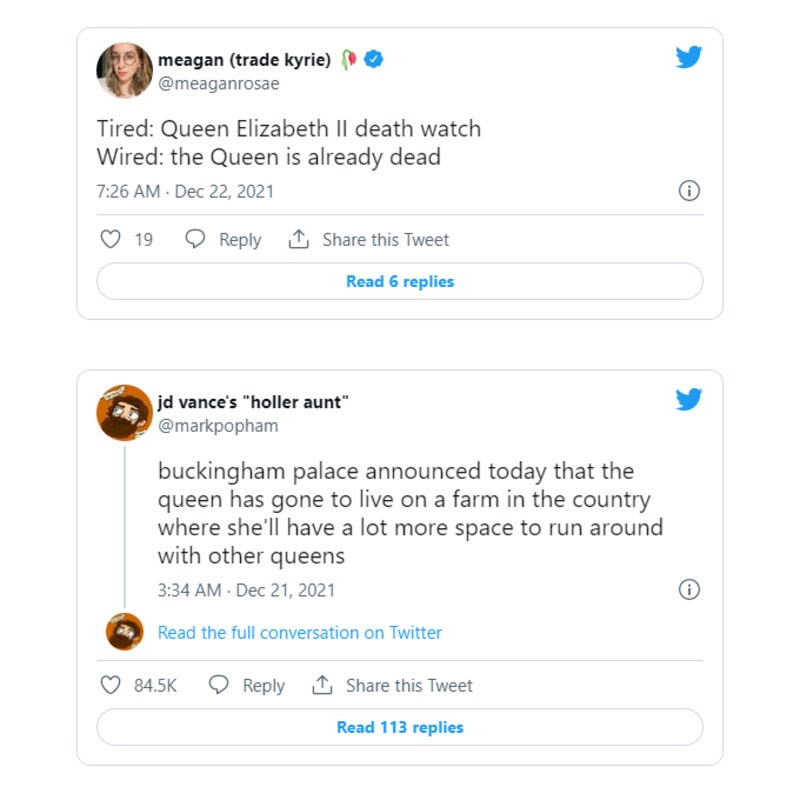Click small avatar beside full conversation link

[124, 632]
